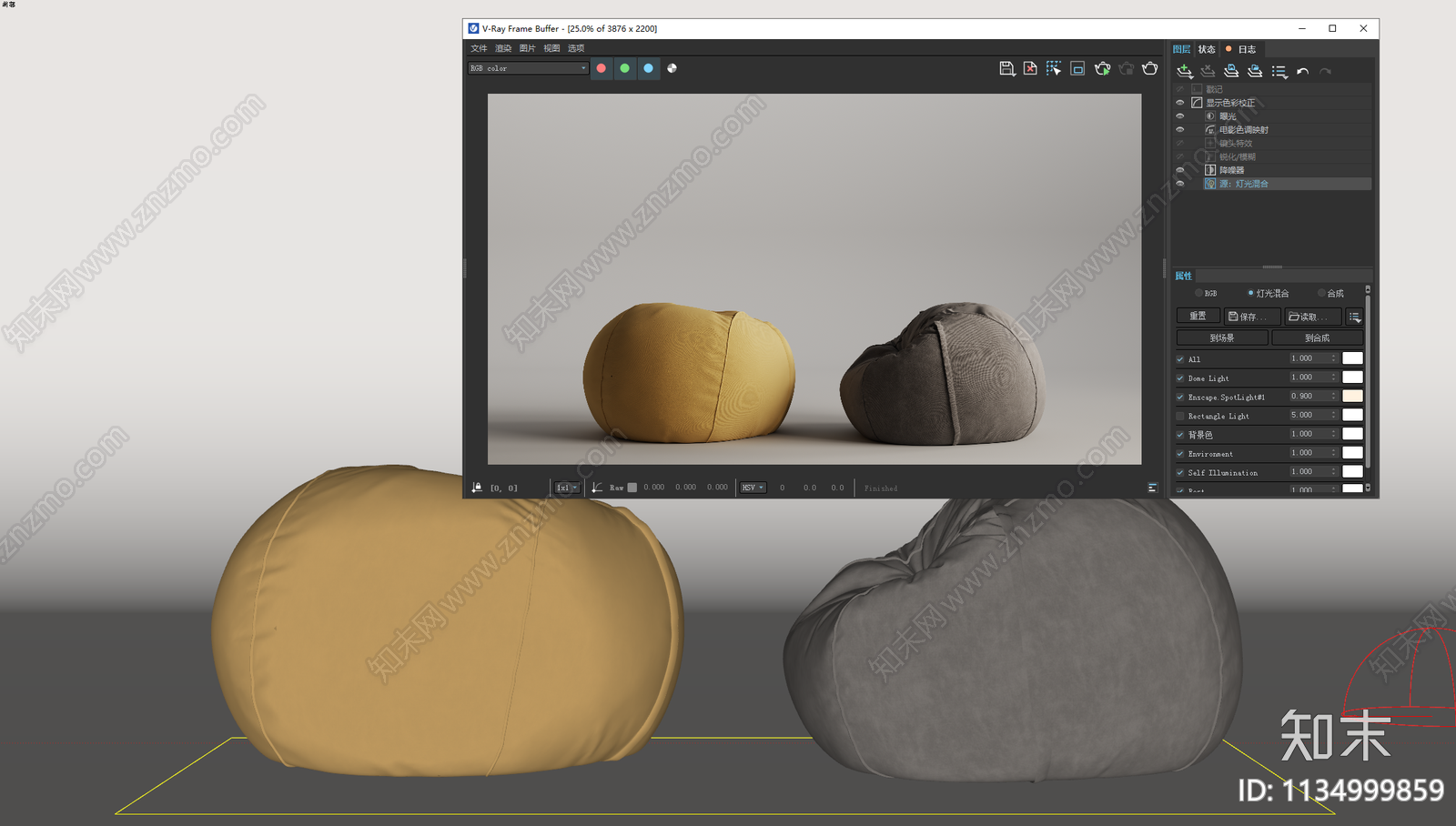Screen dimensions: 1456x826
Task: Click the delete layer icon
Action: click(1208, 71)
